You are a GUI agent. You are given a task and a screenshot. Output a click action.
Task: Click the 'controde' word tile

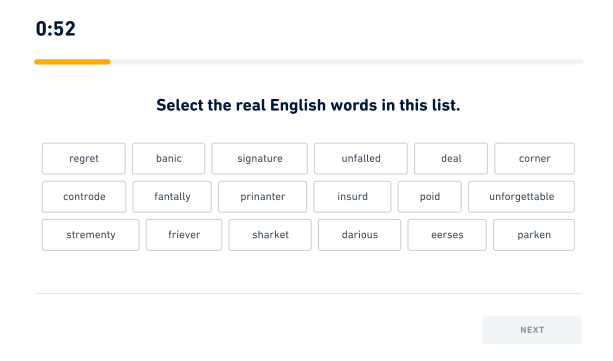(84, 197)
